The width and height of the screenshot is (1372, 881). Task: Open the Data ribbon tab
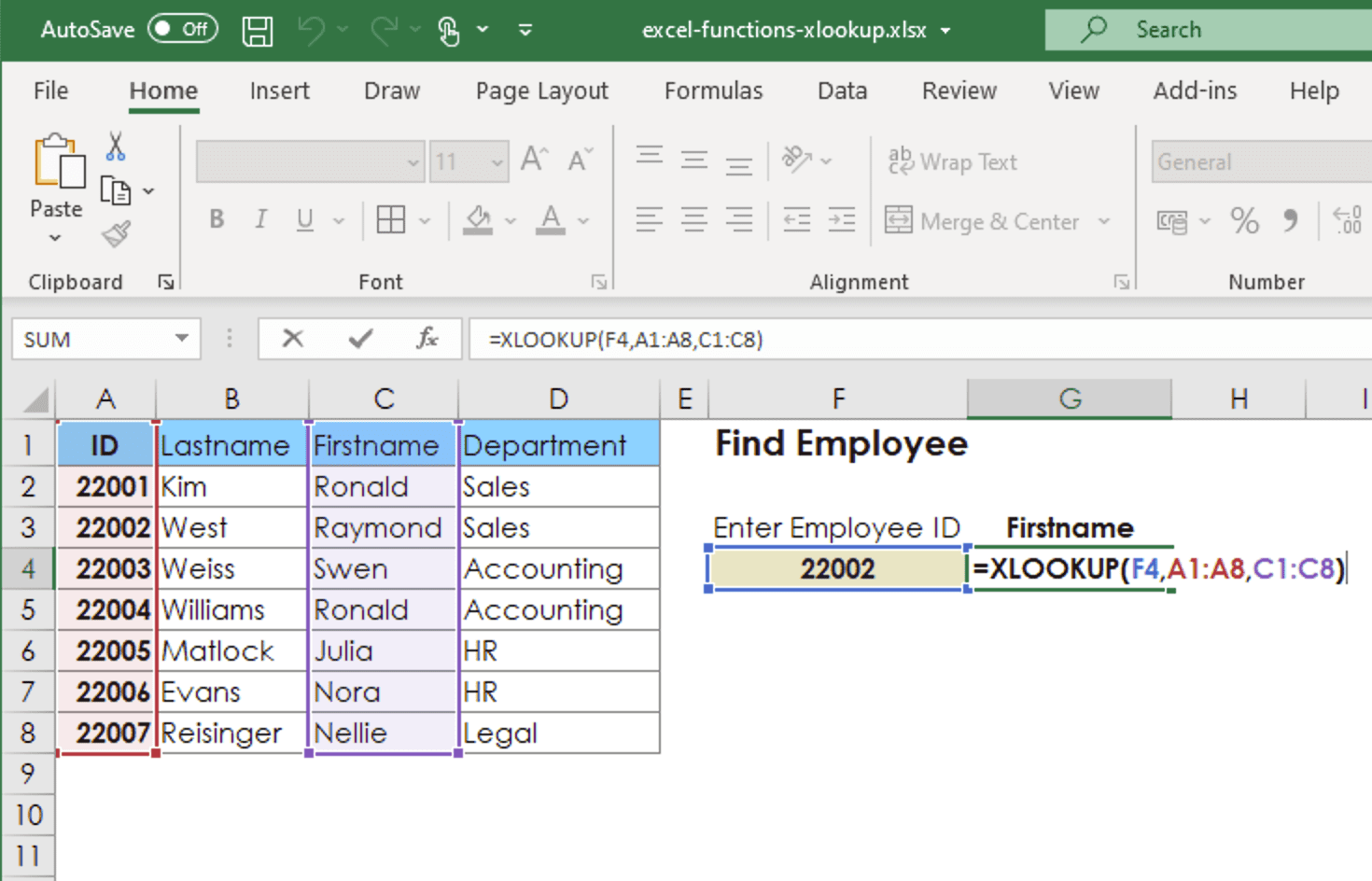pos(841,91)
